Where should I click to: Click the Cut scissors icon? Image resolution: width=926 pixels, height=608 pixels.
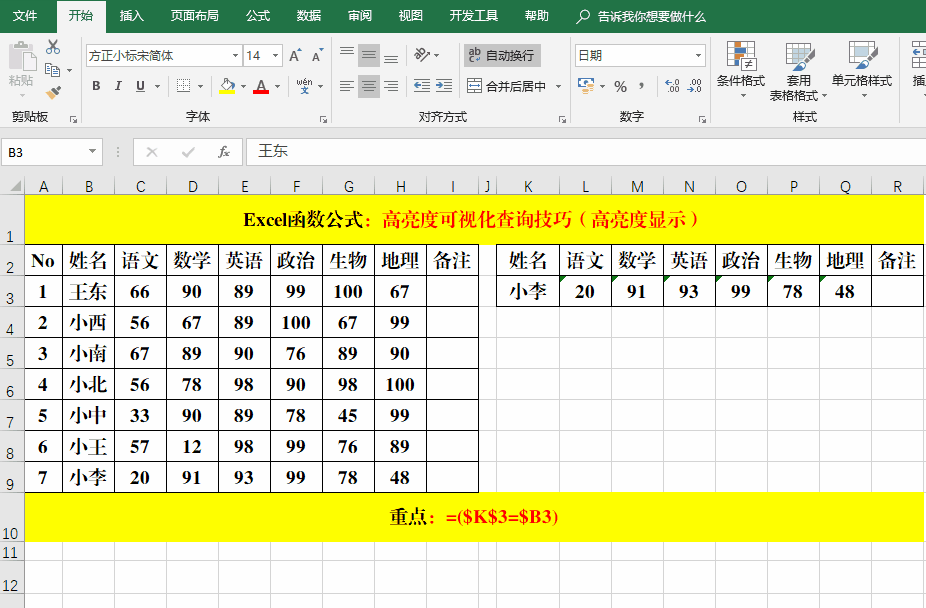click(x=52, y=47)
